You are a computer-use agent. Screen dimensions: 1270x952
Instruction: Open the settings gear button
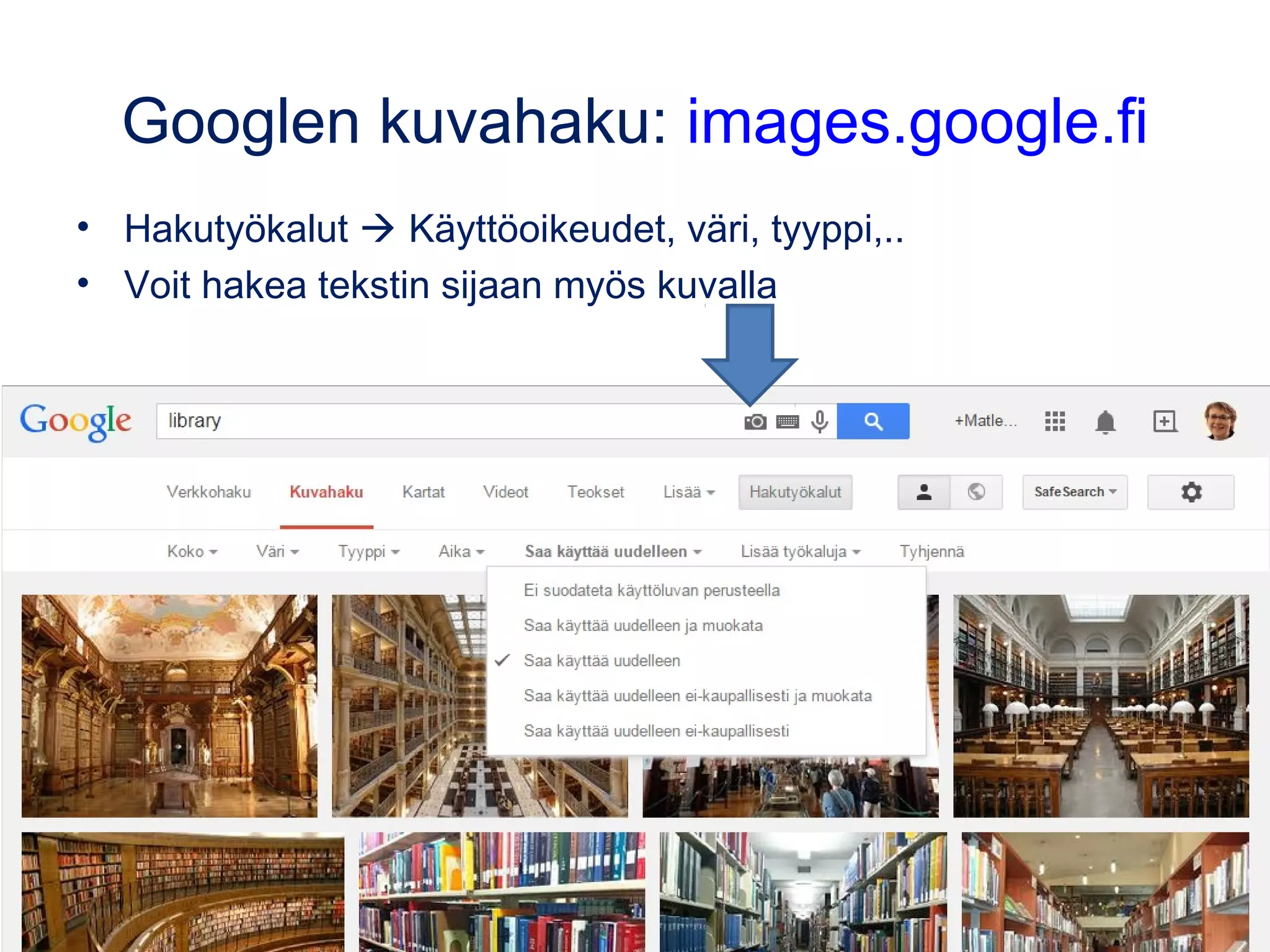[x=1191, y=492]
